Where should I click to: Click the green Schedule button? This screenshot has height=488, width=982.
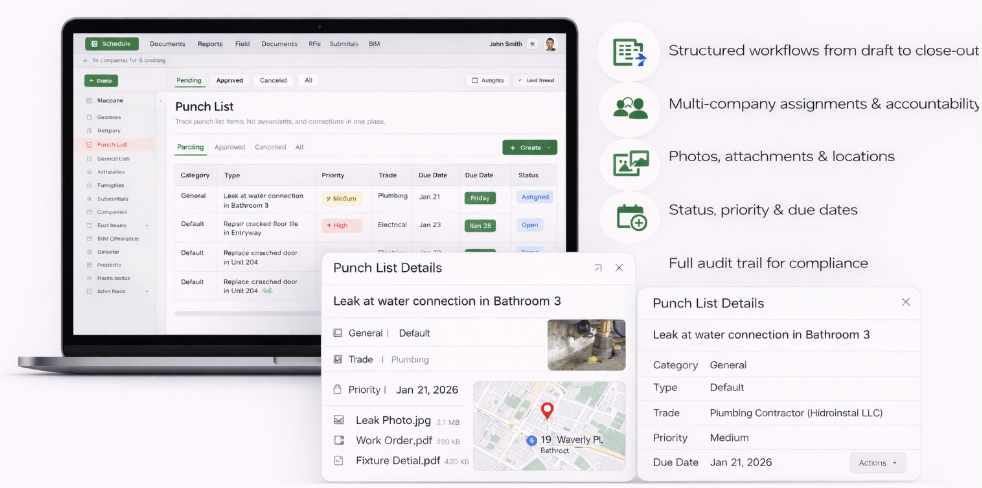coord(111,44)
